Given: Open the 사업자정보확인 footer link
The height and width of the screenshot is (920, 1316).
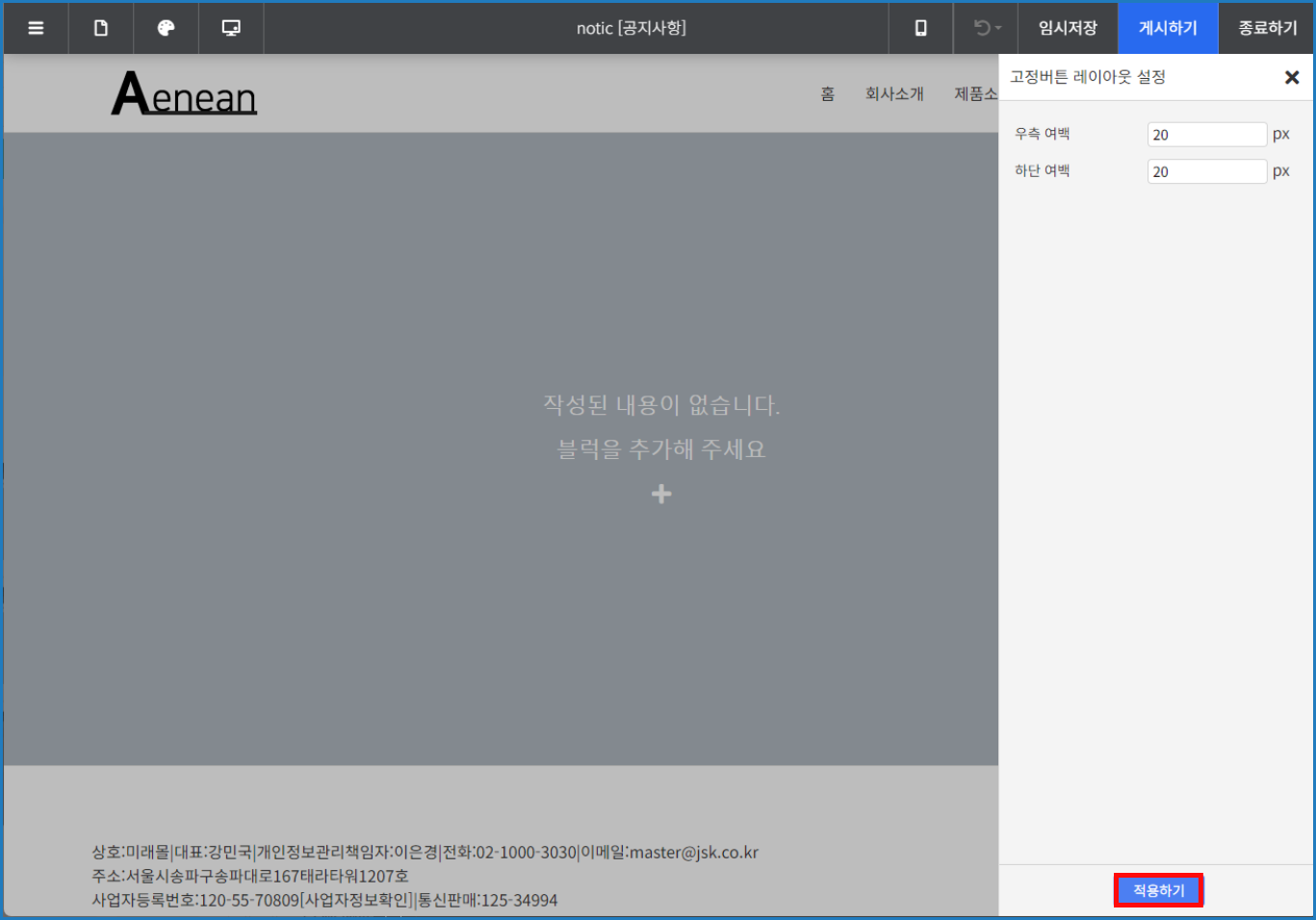Looking at the screenshot, I should pos(357,901).
